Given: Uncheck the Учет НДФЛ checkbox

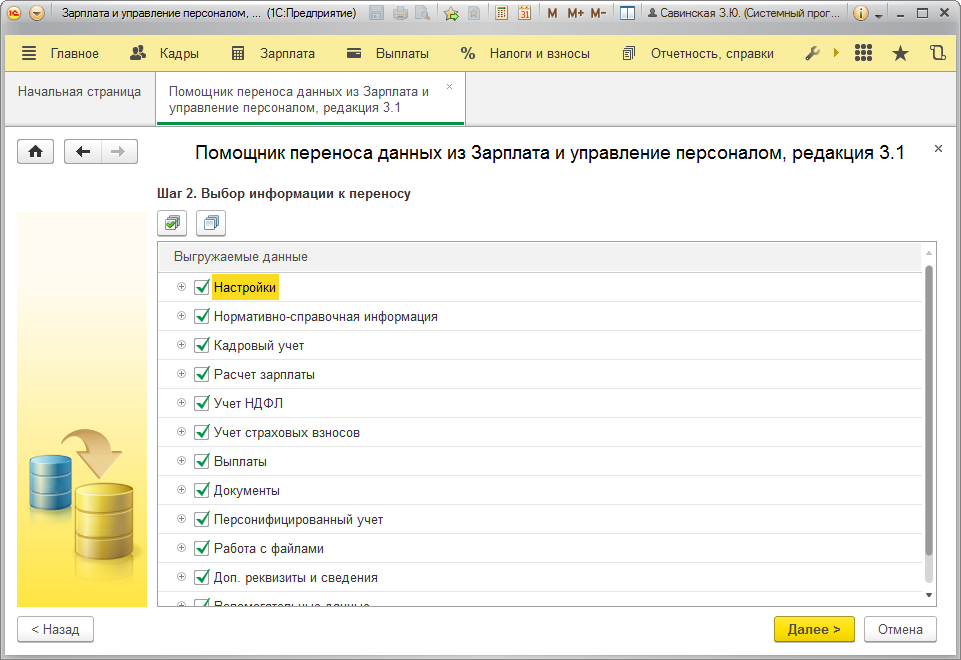Looking at the screenshot, I should pos(202,403).
